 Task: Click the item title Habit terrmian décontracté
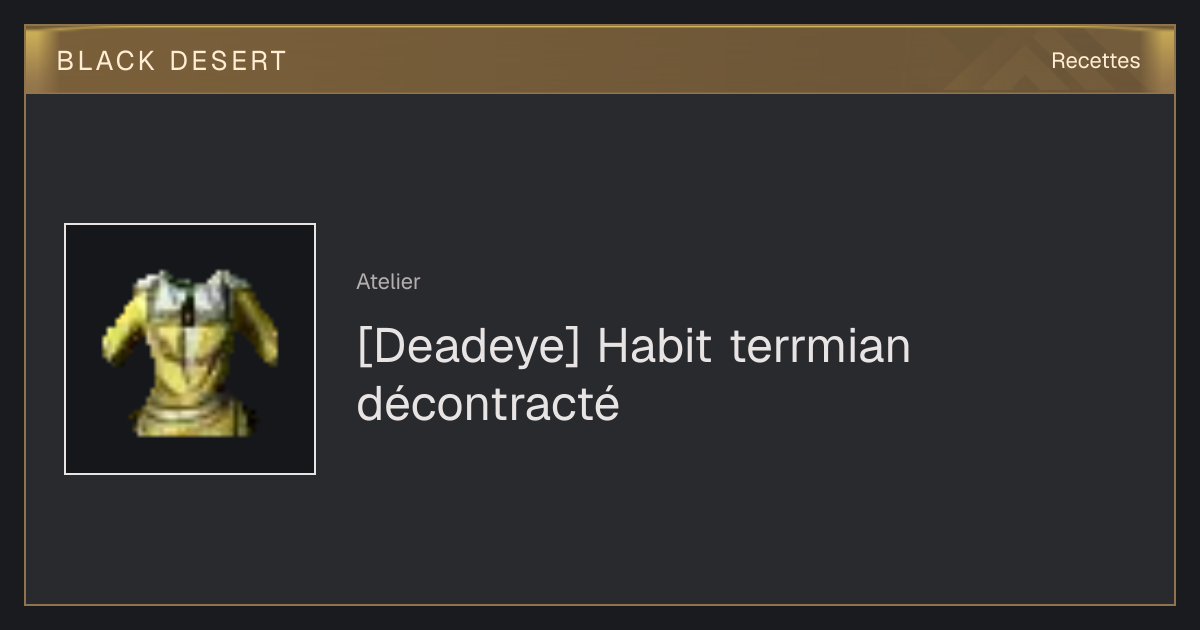(x=633, y=375)
